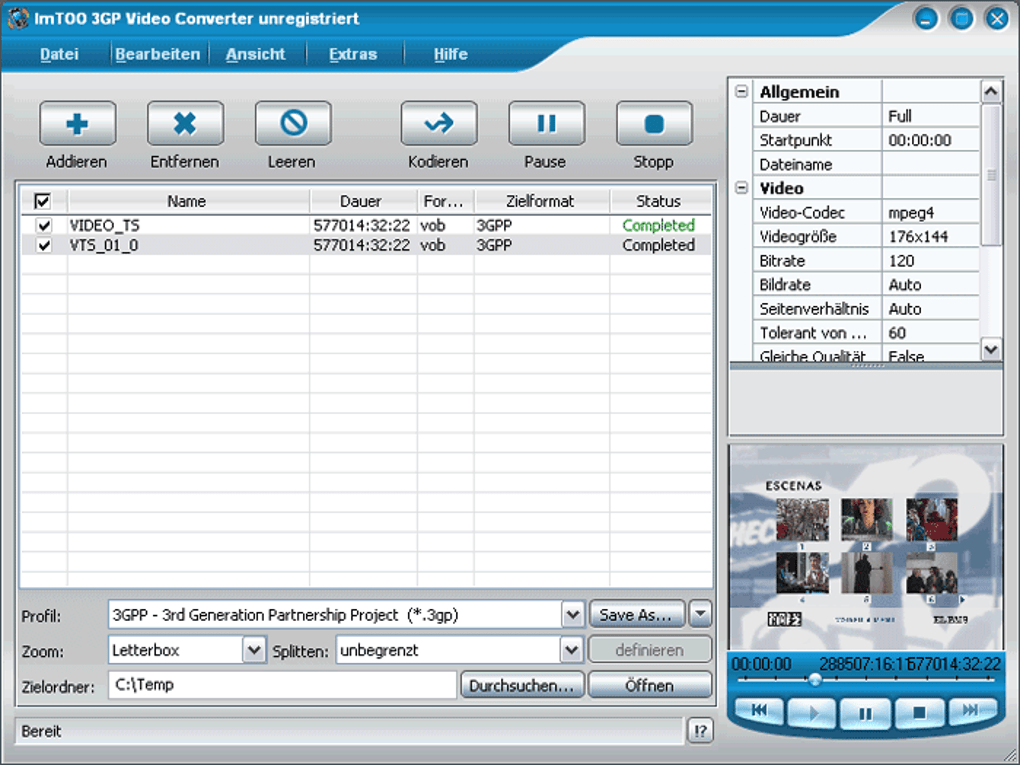Select the VTS_01_0 file row
The width and height of the screenshot is (1020, 765).
[x=366, y=245]
